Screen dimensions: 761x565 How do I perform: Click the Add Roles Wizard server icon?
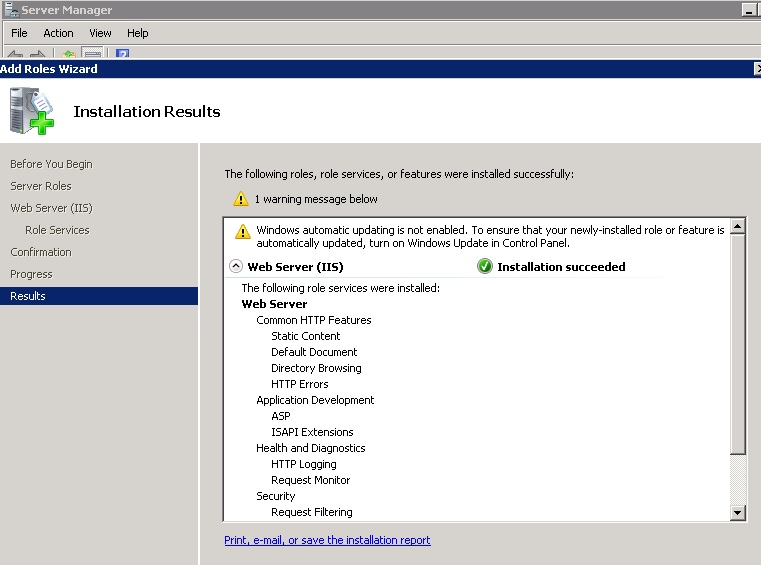[x=32, y=111]
